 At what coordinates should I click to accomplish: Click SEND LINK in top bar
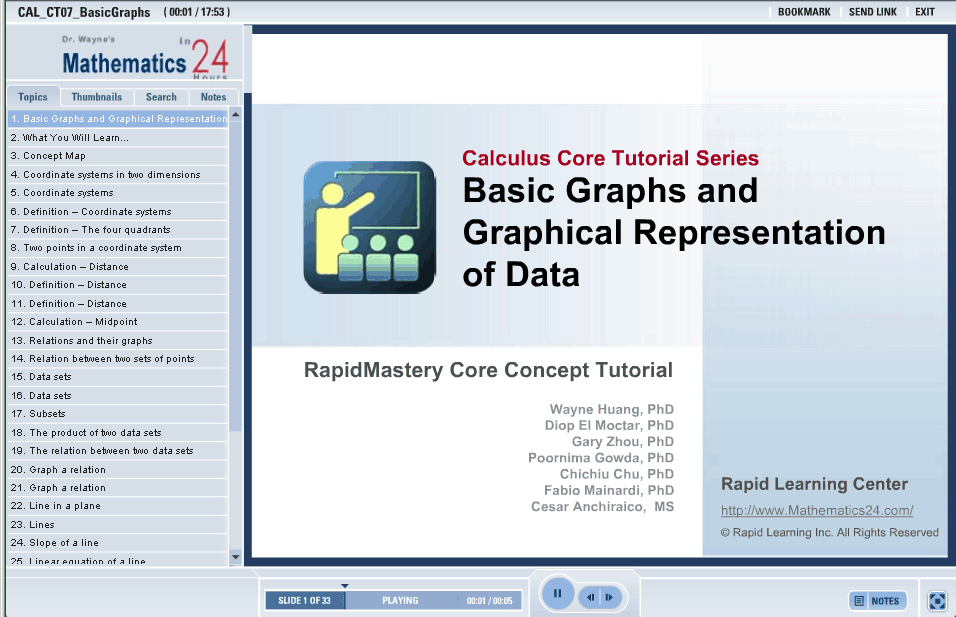(x=872, y=12)
